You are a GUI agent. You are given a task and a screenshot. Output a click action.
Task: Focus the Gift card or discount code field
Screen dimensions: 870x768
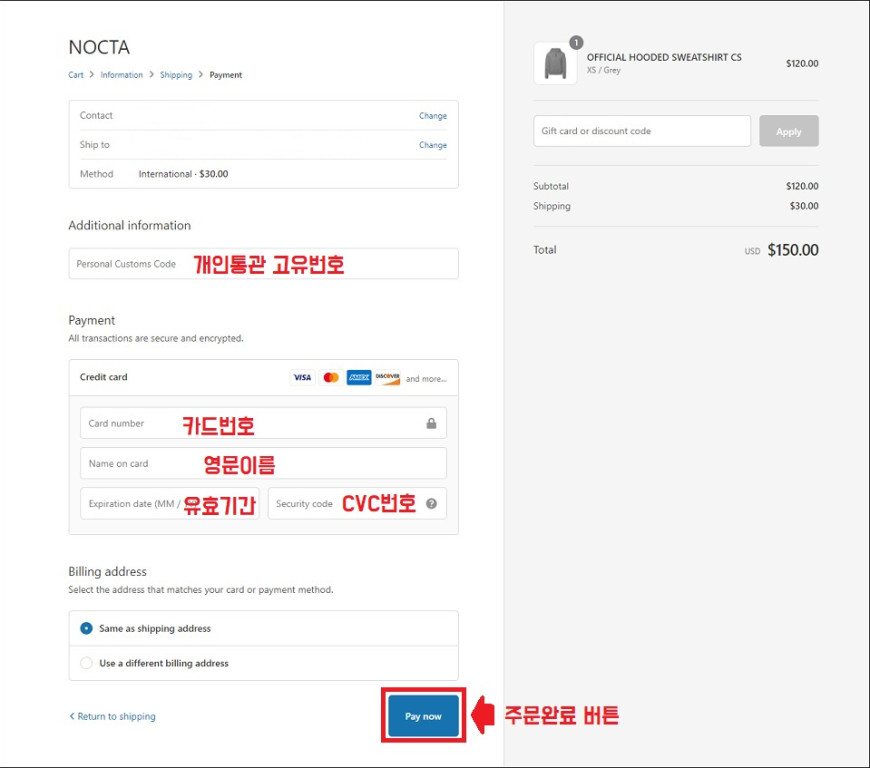[x=642, y=131]
